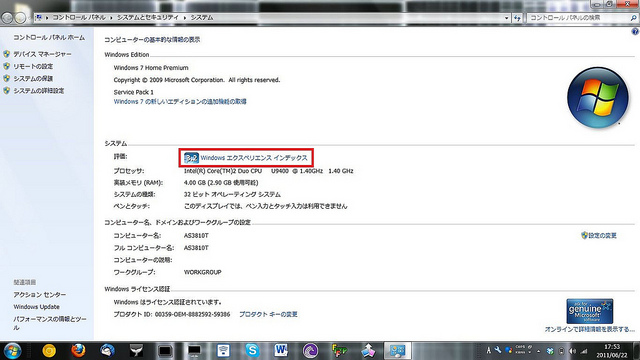Viewport: 640px width, 360px height.
Task: Click the computer name value AS3810T
Action: coord(196,236)
